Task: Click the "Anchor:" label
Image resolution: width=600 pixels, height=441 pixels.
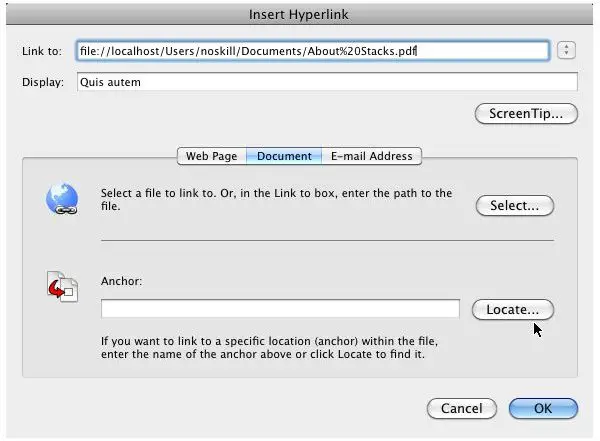Action: (x=123, y=282)
